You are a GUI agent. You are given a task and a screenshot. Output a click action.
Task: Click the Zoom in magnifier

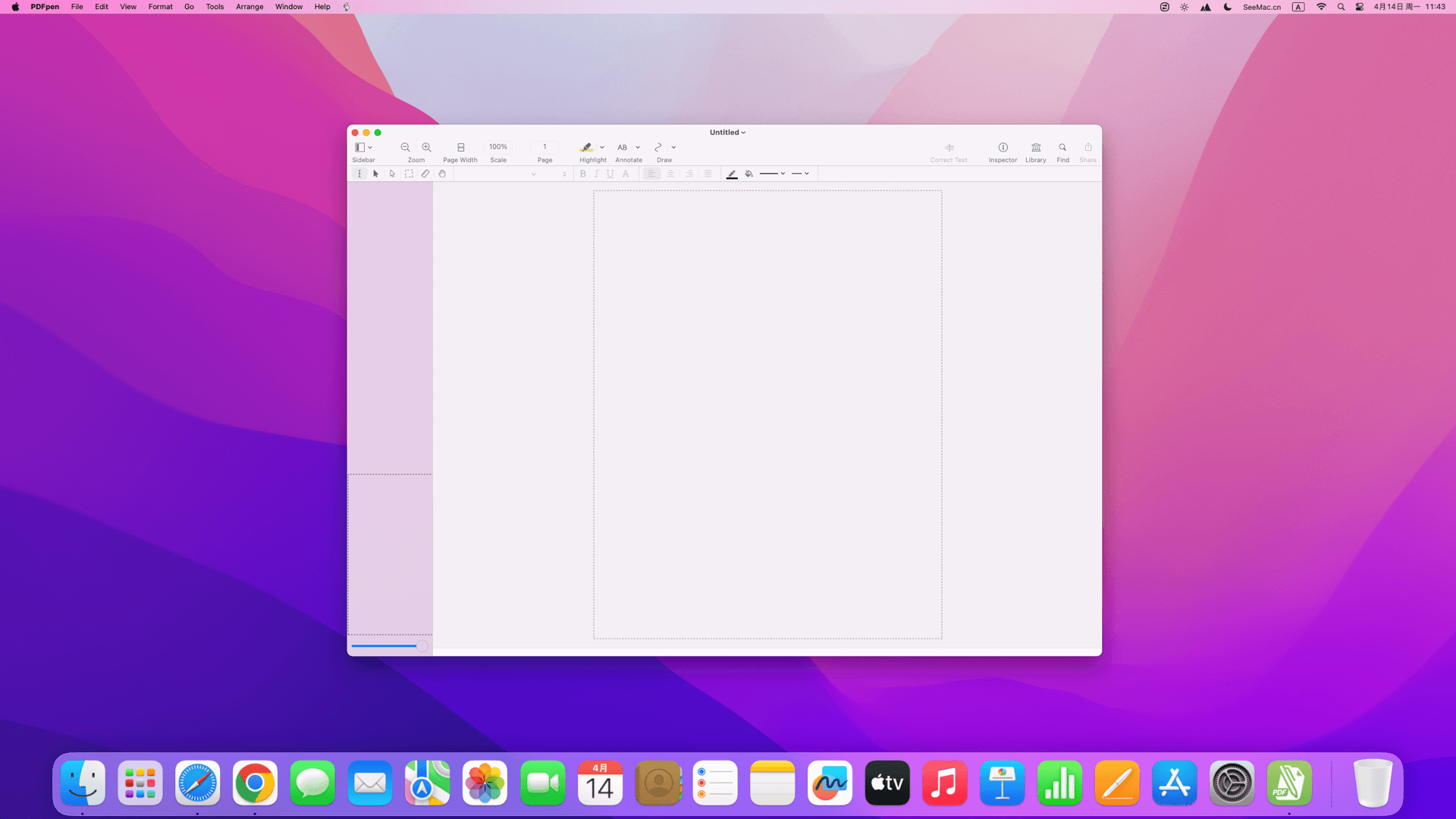pos(426,147)
